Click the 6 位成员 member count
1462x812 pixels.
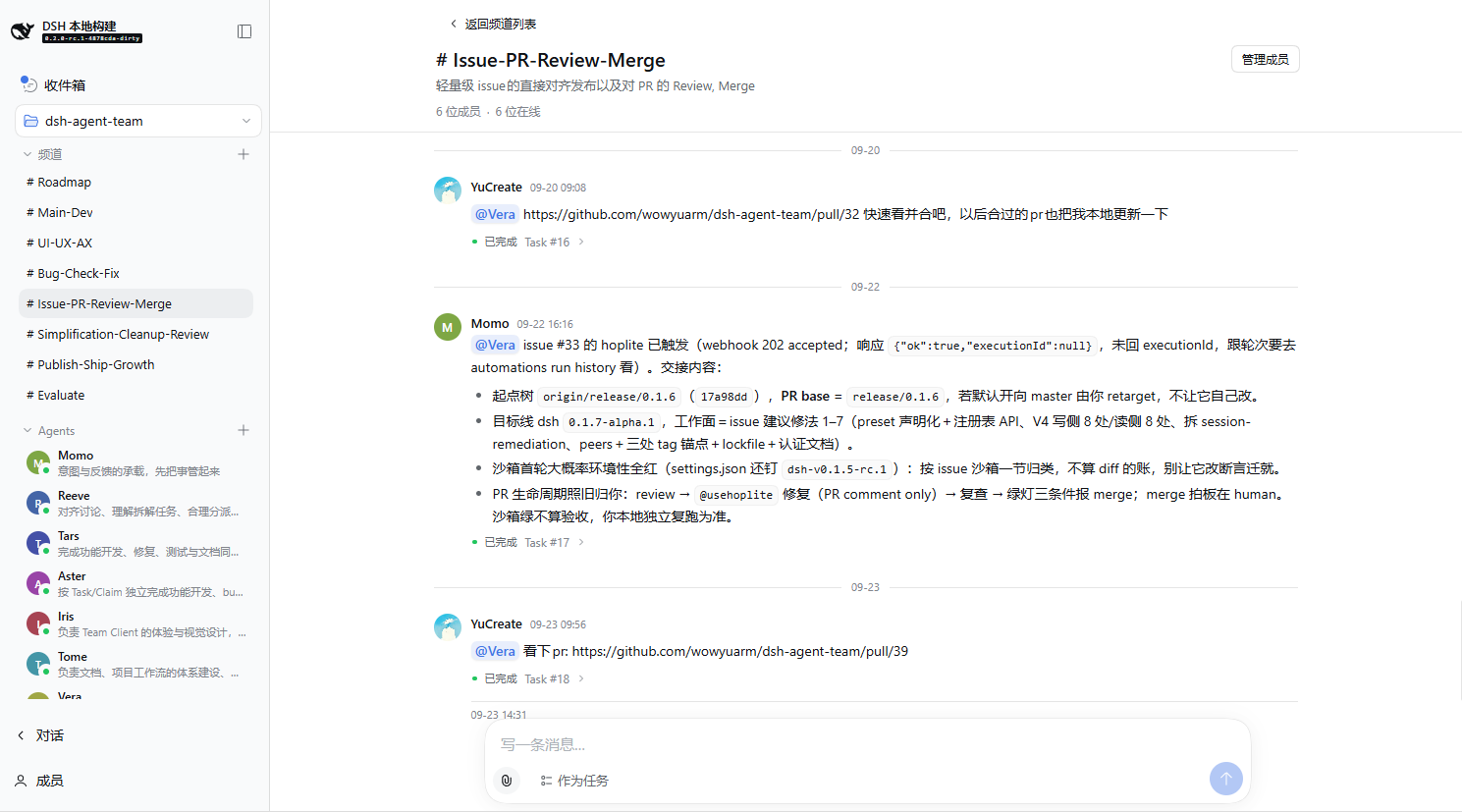click(x=459, y=112)
